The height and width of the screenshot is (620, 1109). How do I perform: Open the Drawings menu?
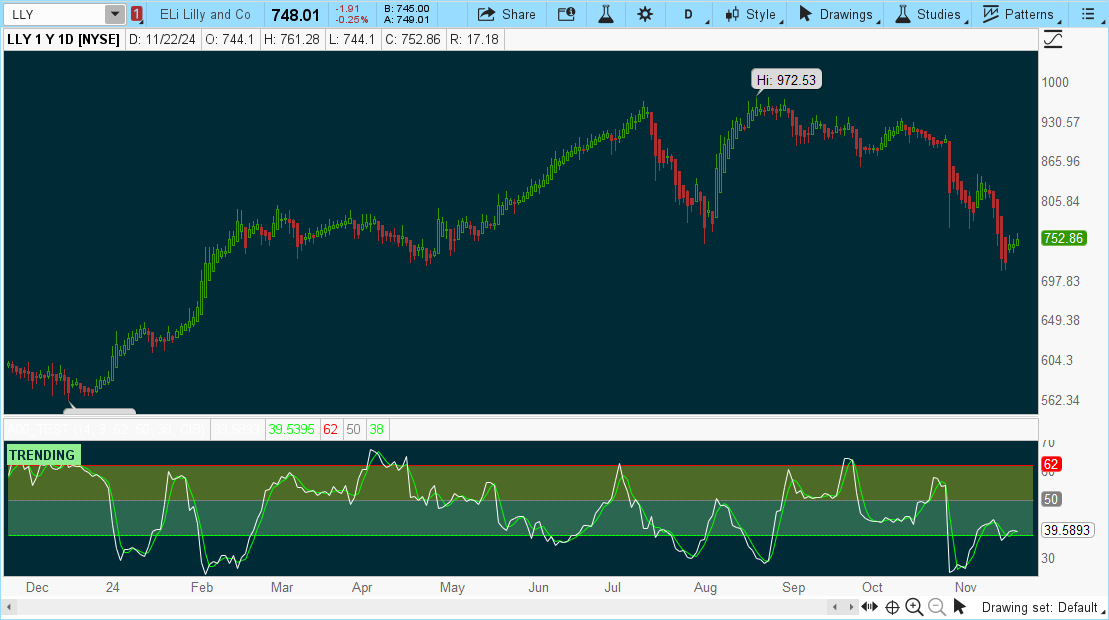[837, 14]
